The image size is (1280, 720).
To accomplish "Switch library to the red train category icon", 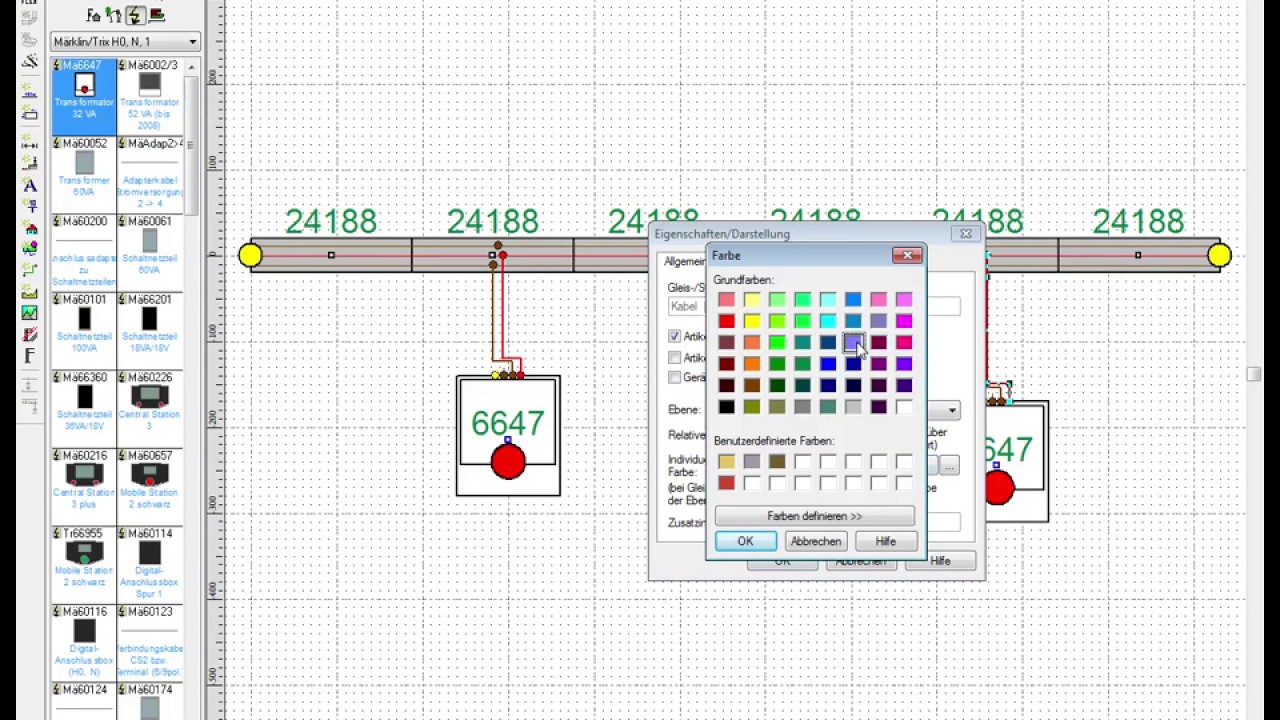I will (x=156, y=15).
